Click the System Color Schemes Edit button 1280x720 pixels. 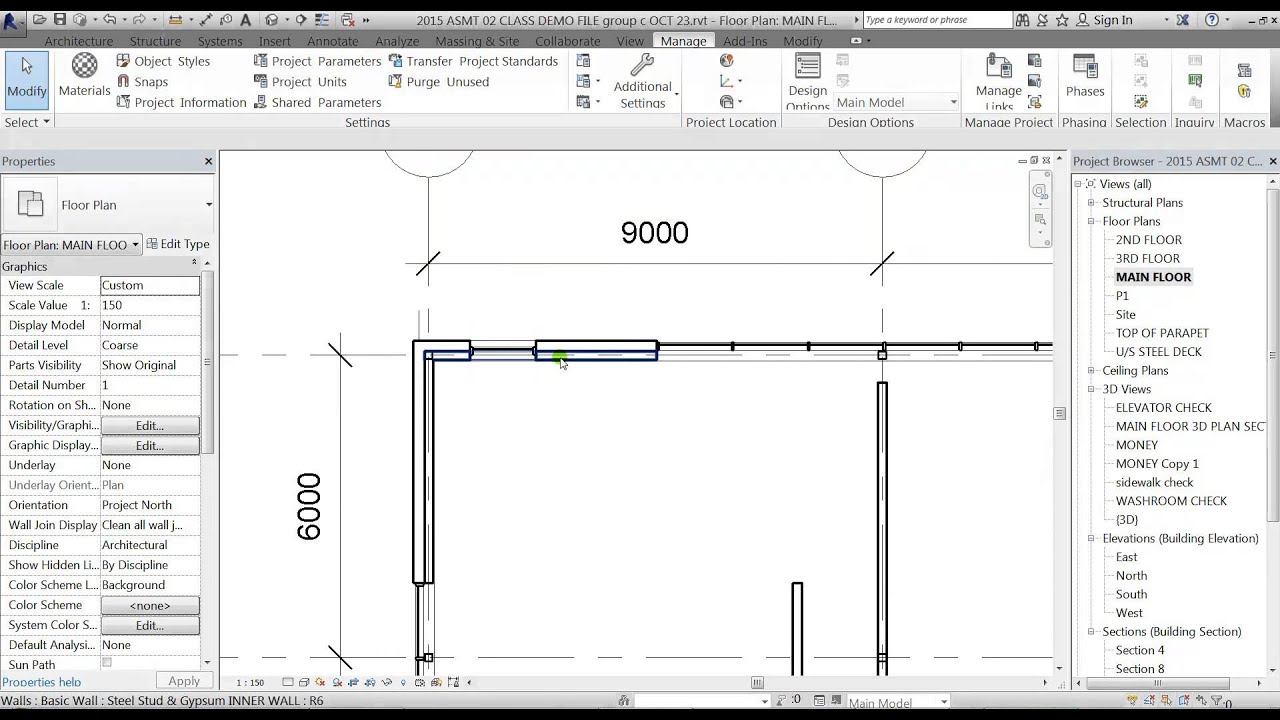pyautogui.click(x=150, y=625)
